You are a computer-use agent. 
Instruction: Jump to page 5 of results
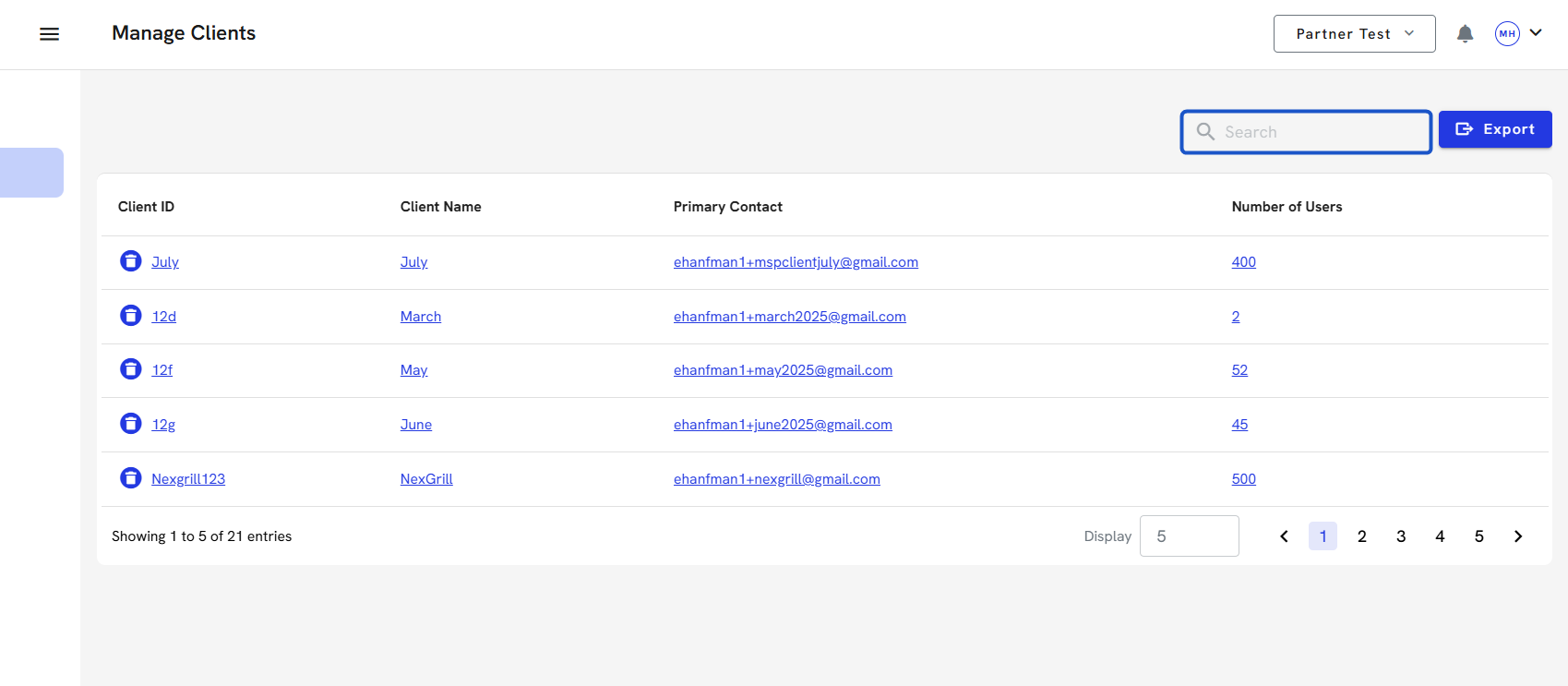pyautogui.click(x=1478, y=536)
